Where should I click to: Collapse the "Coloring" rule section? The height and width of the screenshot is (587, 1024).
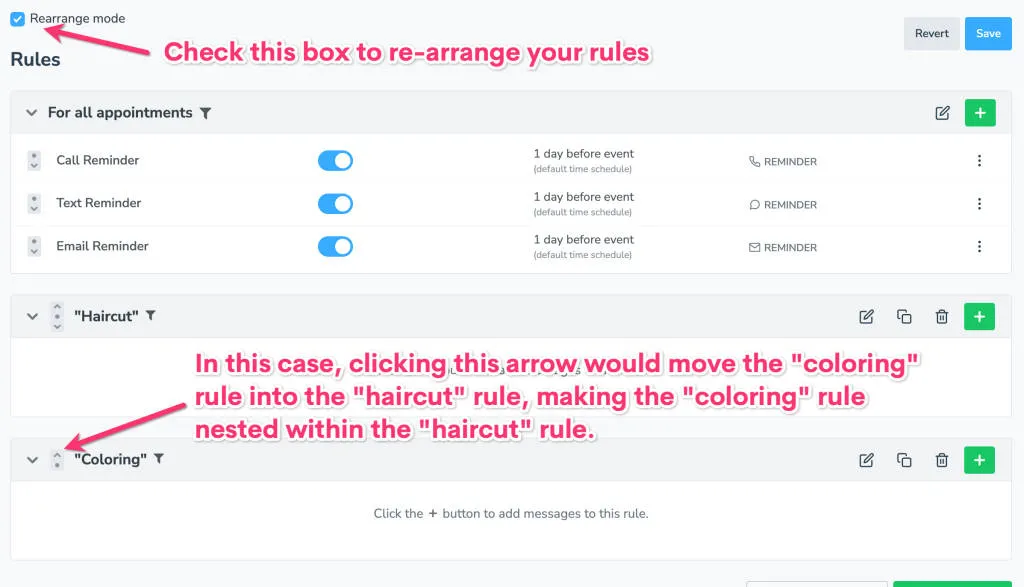(31, 459)
